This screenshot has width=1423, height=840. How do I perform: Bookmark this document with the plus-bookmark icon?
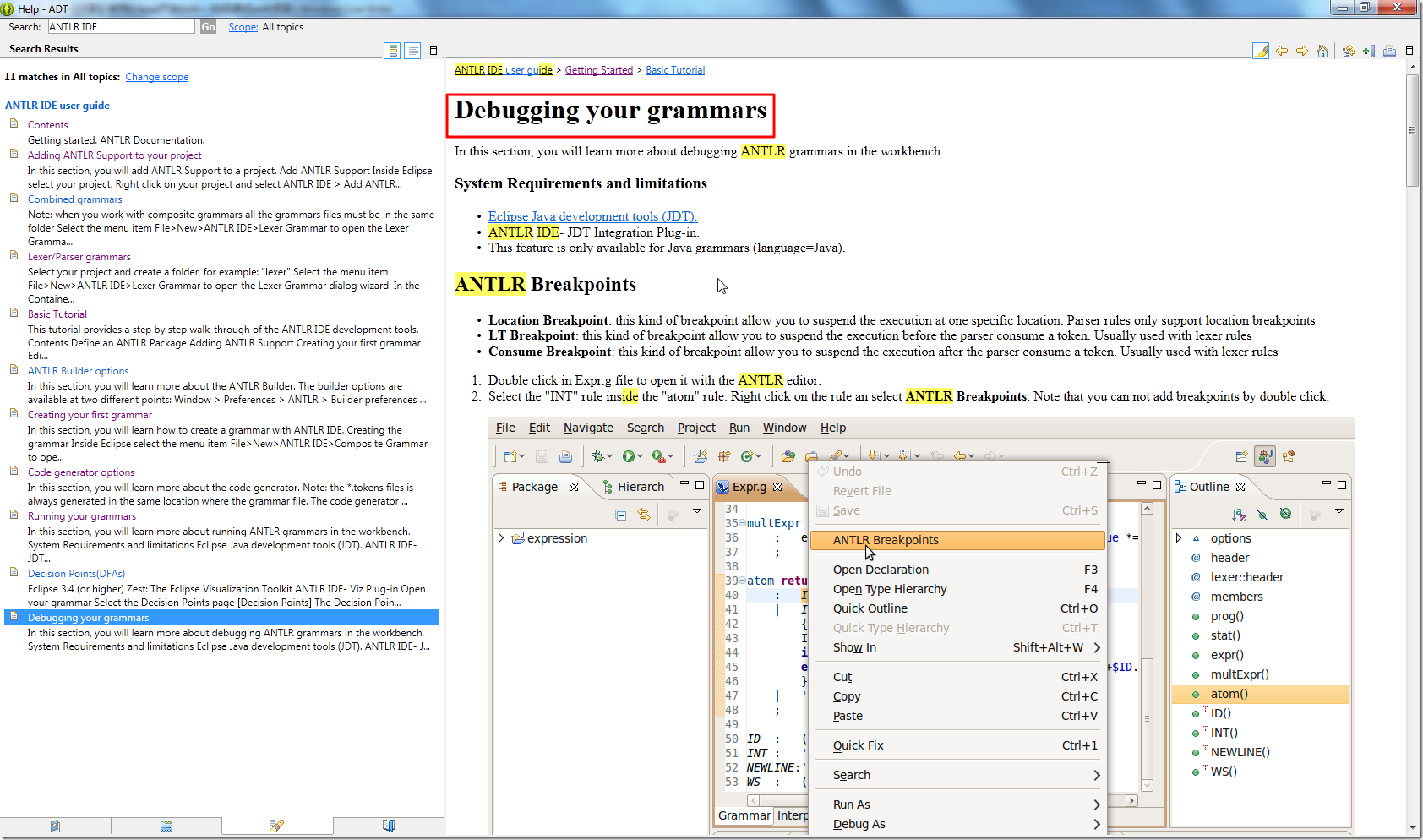[1369, 51]
